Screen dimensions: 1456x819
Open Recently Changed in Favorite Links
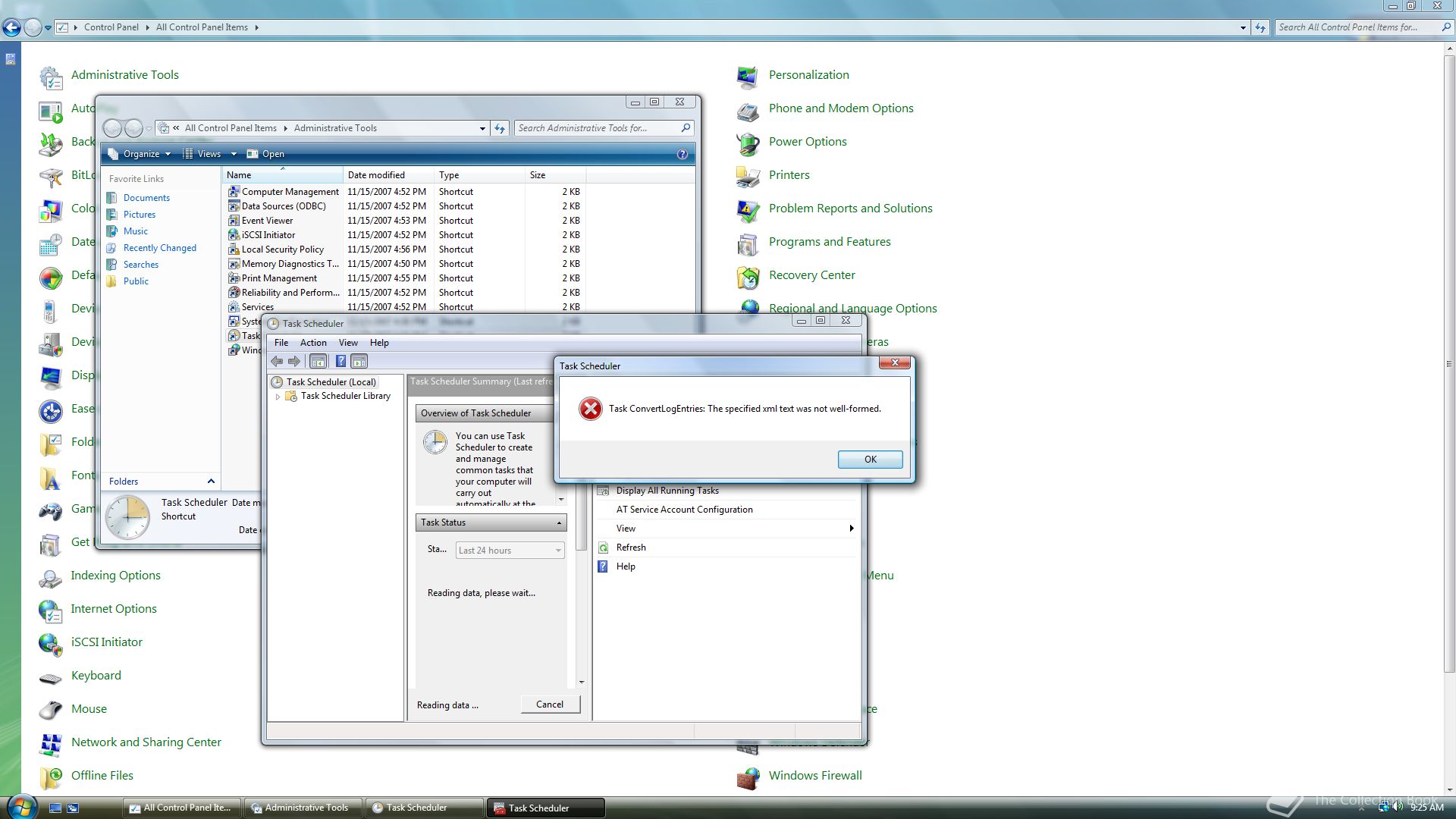[160, 248]
